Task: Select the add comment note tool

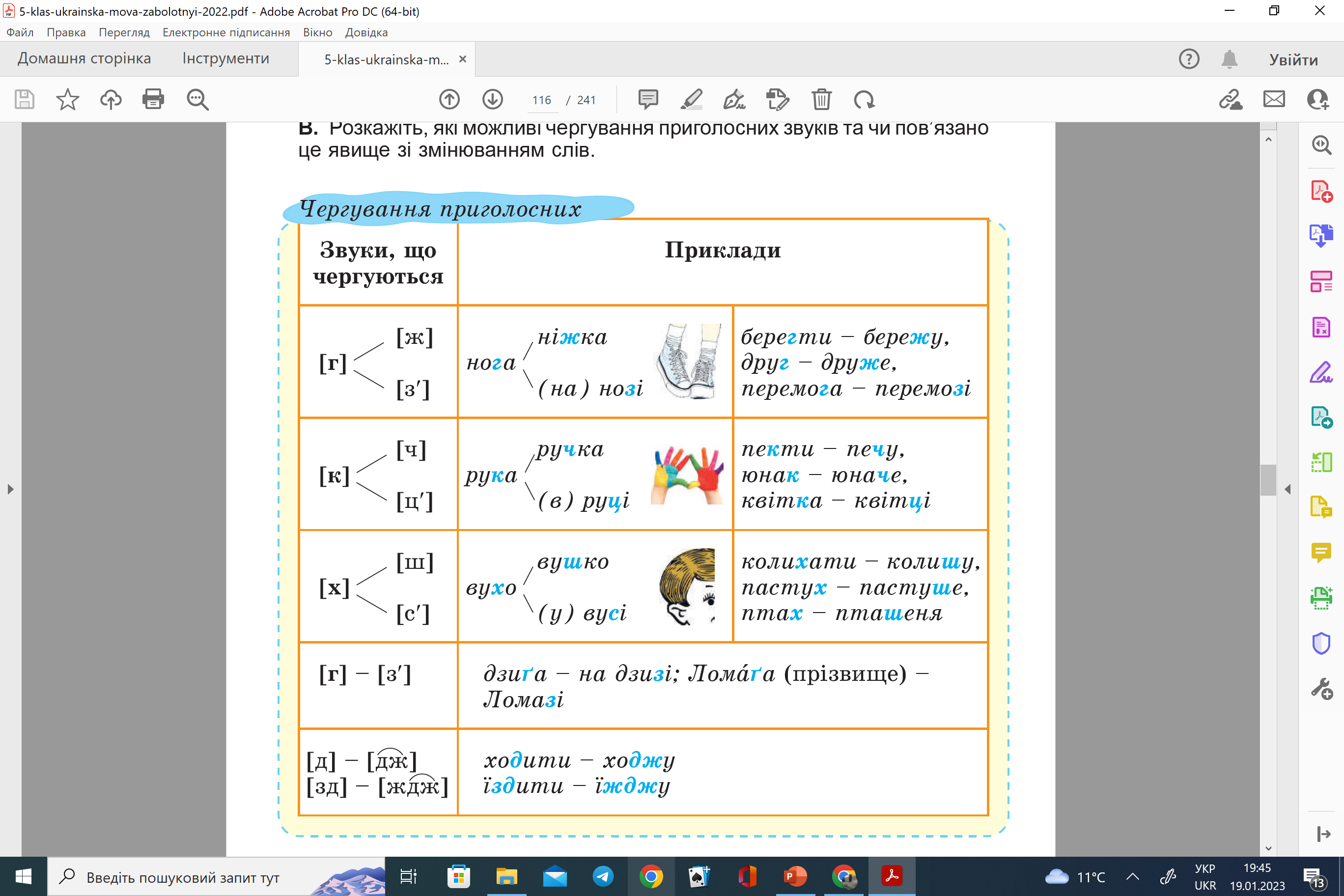Action: [648, 99]
